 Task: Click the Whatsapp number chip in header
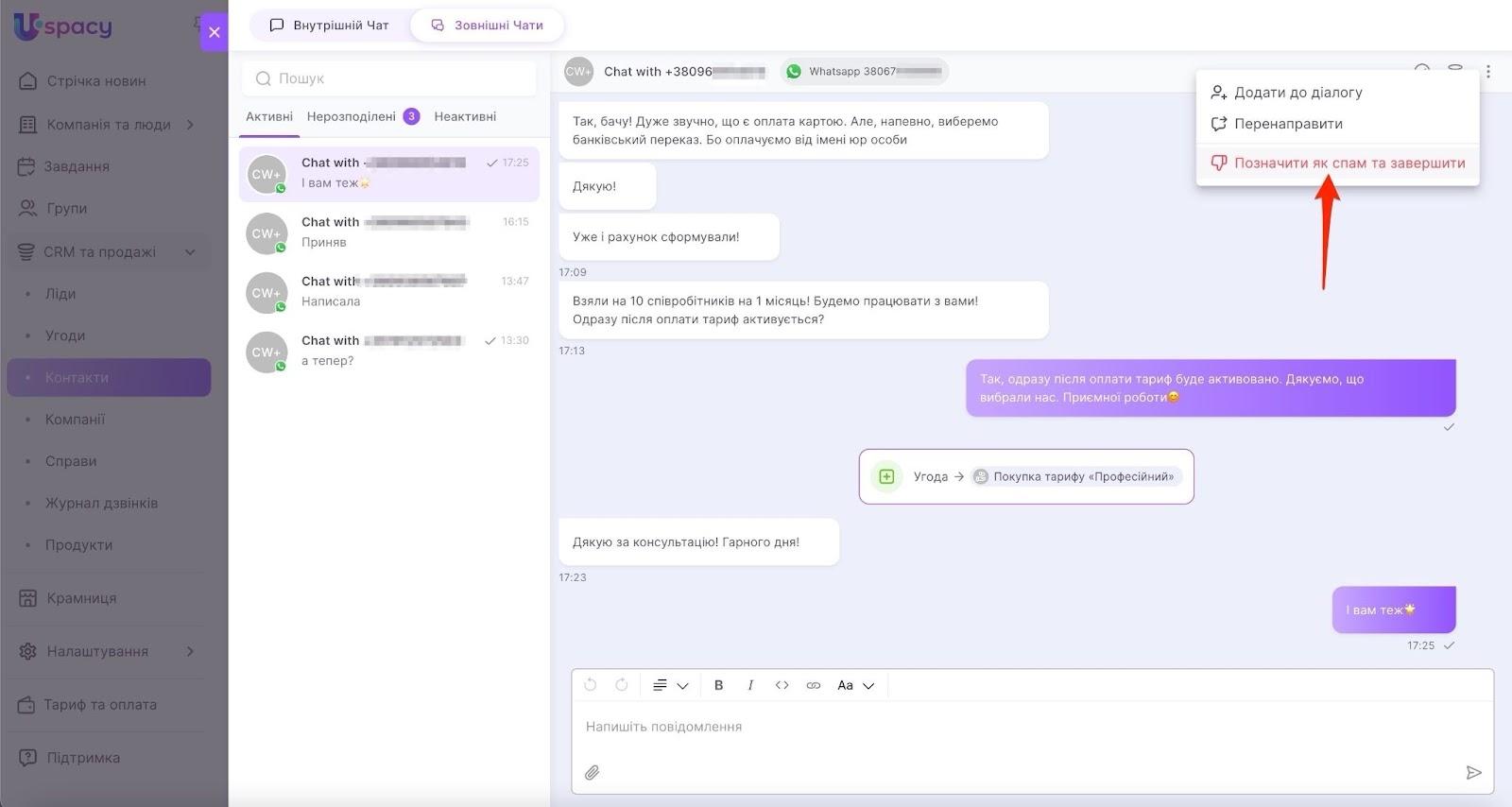(x=865, y=71)
